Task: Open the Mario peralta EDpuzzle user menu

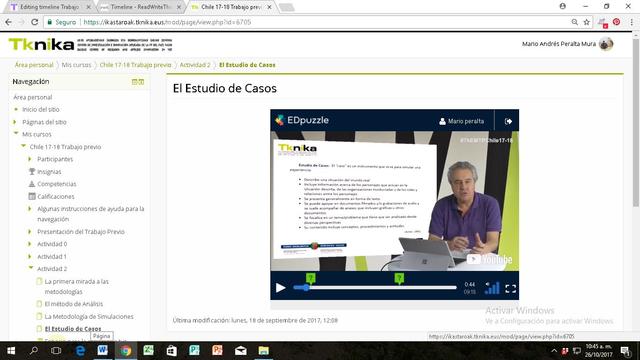Action: [461, 121]
